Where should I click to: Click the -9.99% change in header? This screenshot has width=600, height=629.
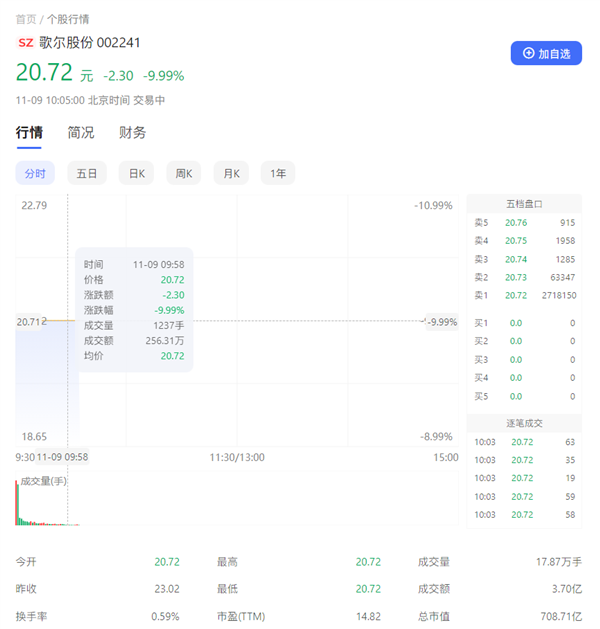(x=164, y=75)
